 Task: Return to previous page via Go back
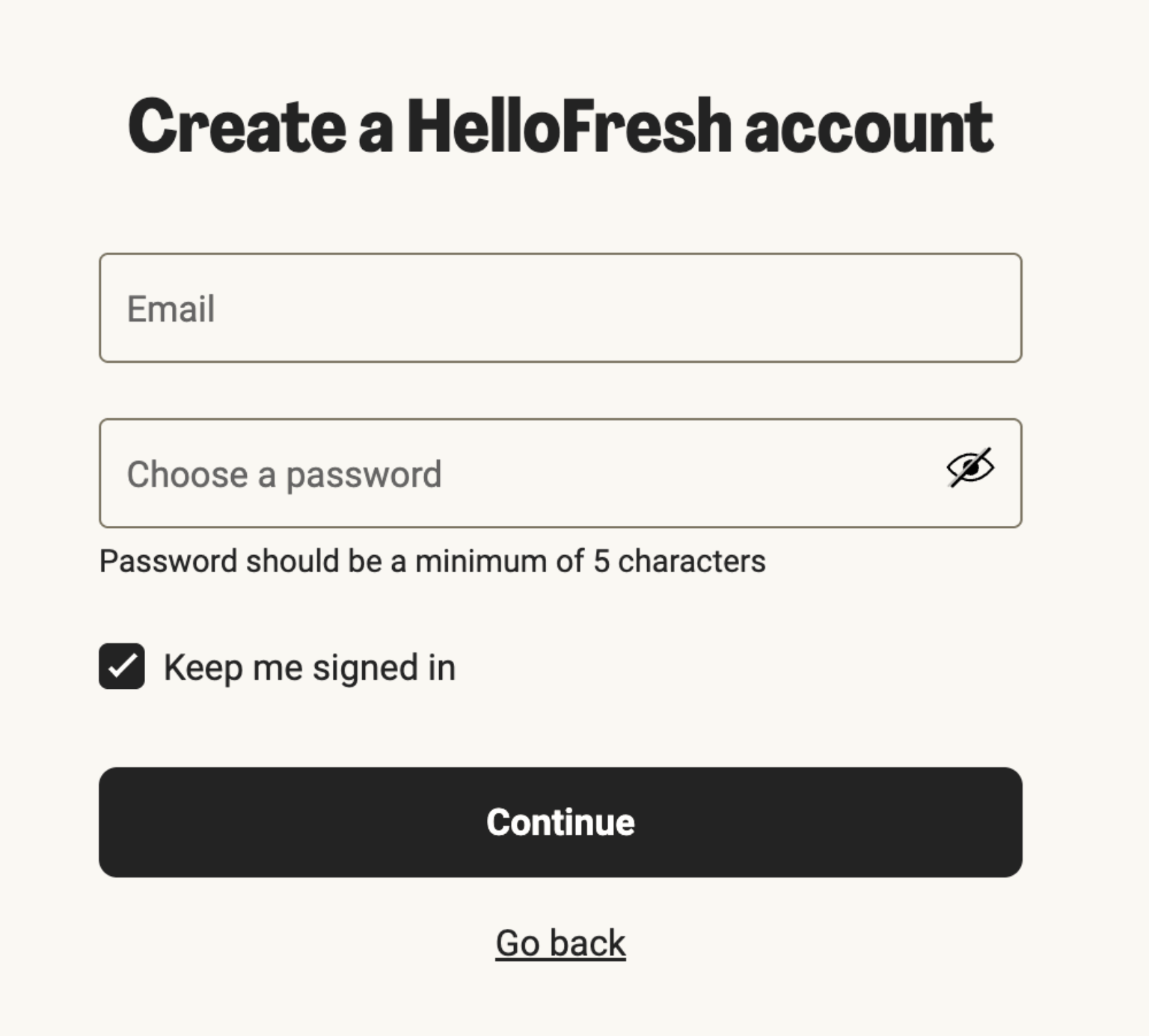pos(560,942)
